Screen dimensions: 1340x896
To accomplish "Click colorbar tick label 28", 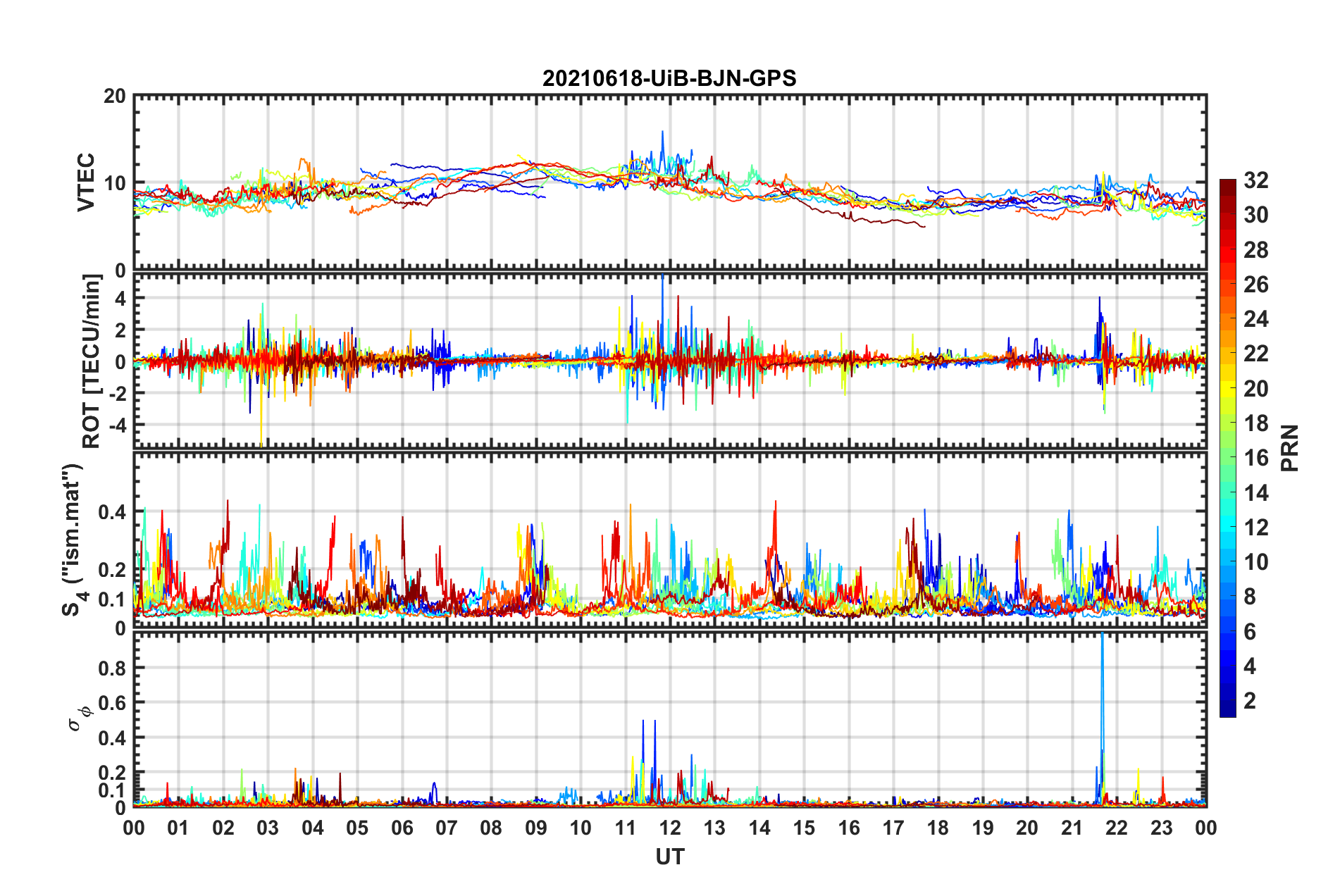I will pyautogui.click(x=1255, y=250).
